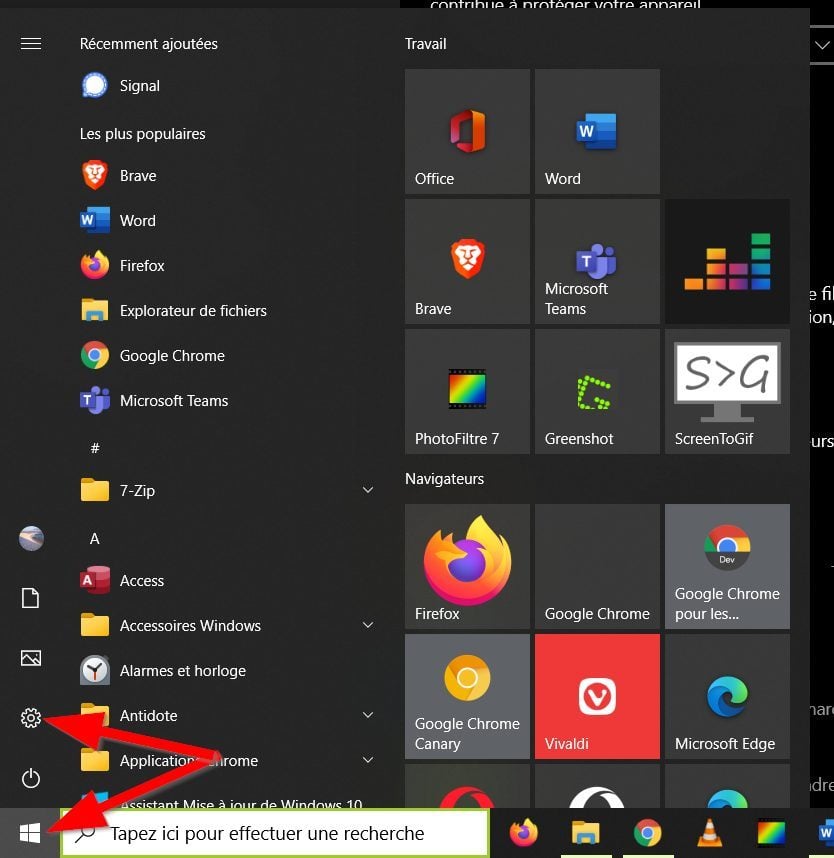Launch the ScreenToGif tile

(727, 391)
